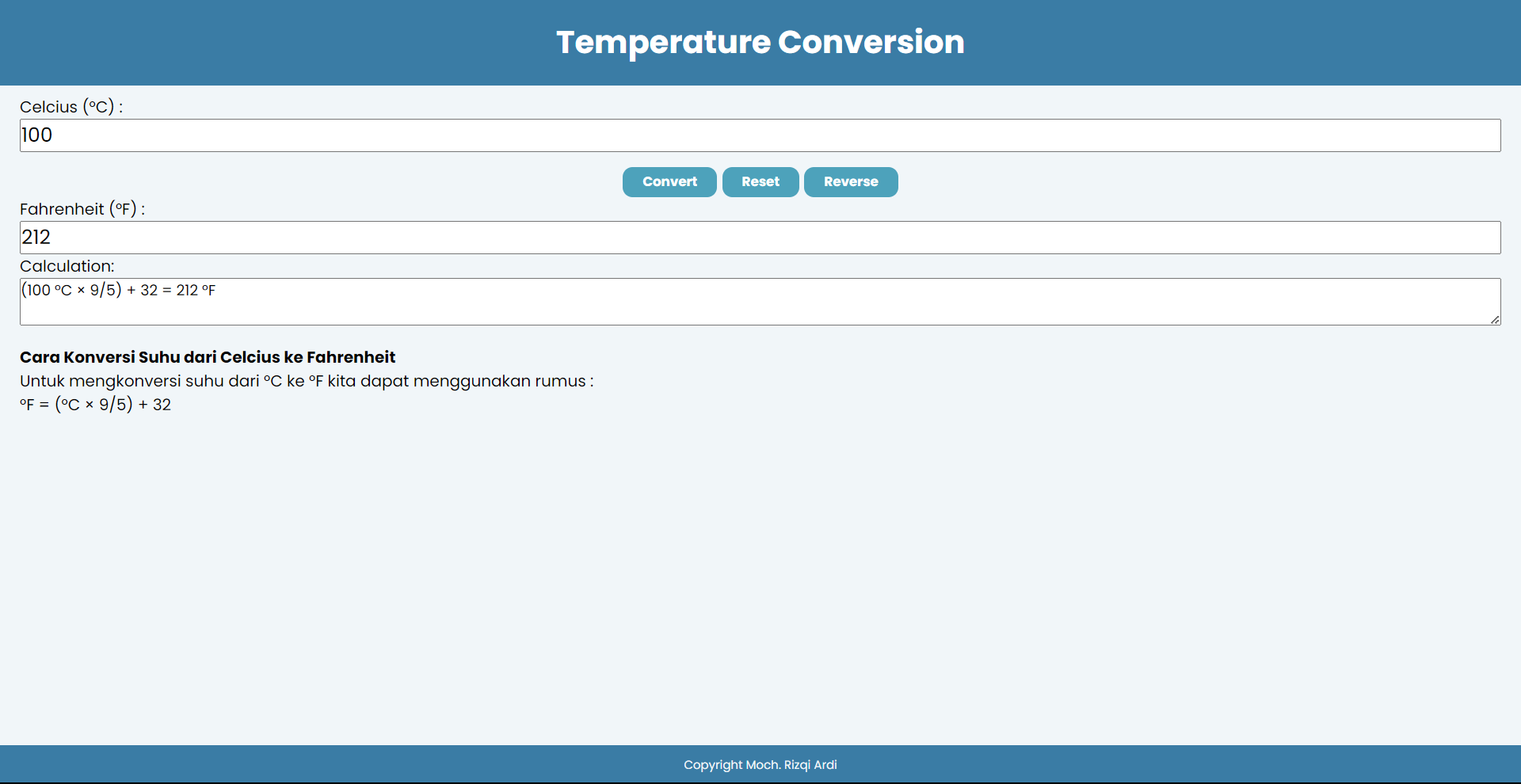Grab the Calculation textarea resize handle
Viewport: 1521px width, 784px height.
(x=1495, y=319)
